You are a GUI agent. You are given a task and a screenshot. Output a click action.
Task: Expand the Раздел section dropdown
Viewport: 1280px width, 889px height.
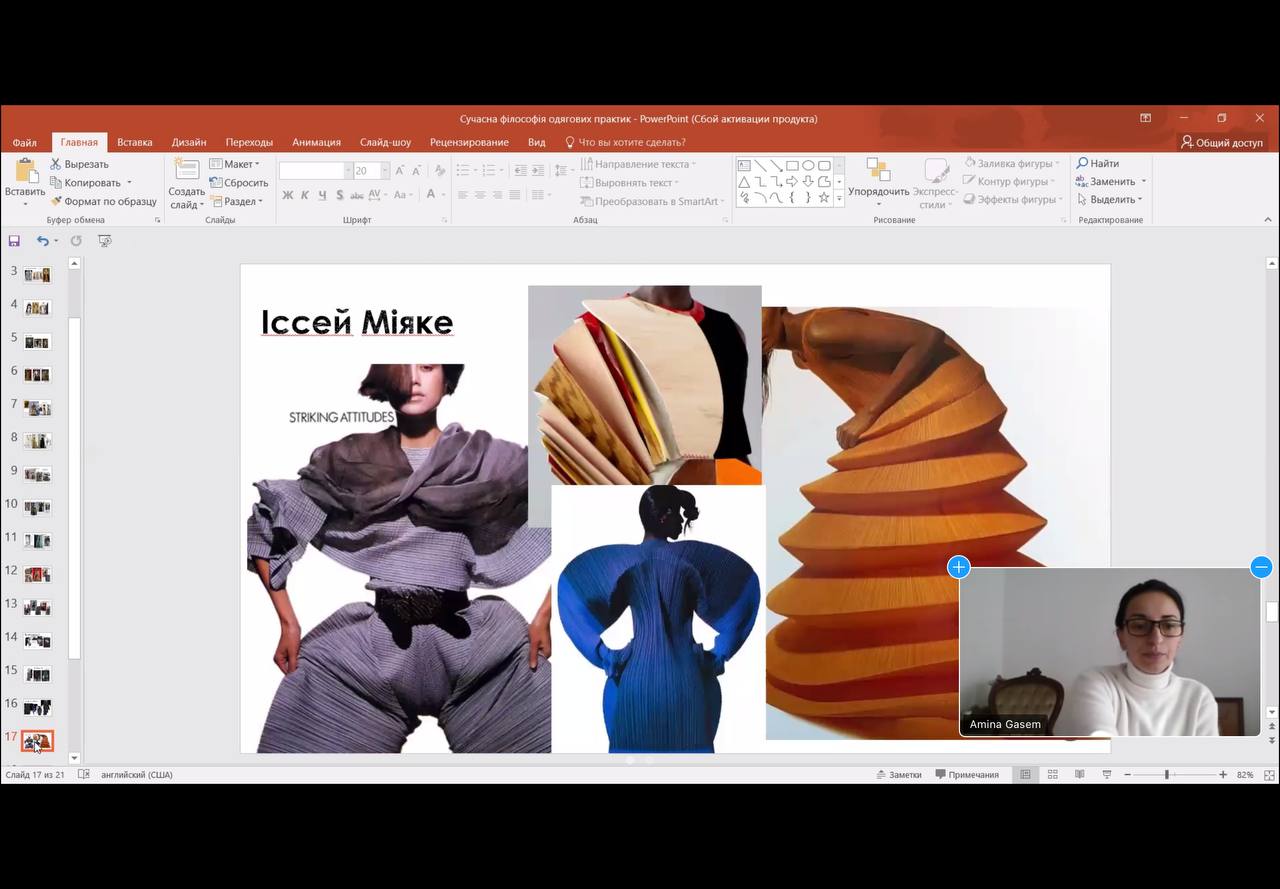pyautogui.click(x=237, y=201)
